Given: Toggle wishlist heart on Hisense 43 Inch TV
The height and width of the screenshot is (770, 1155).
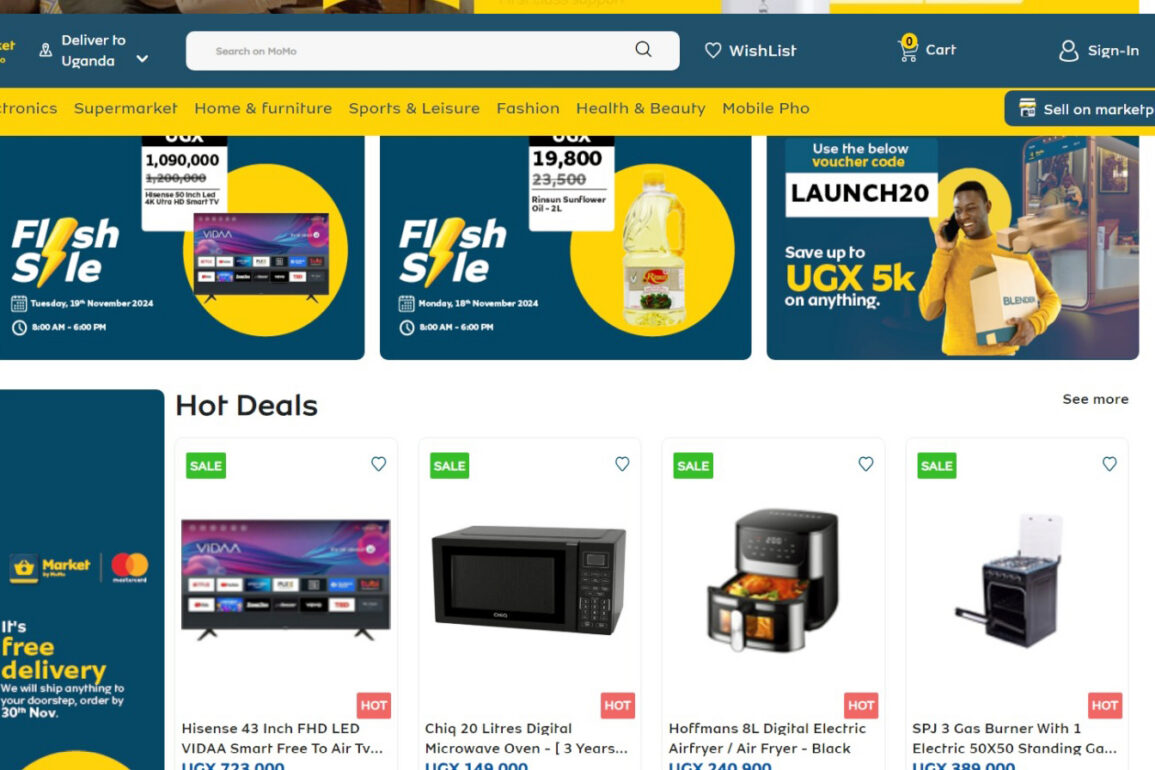Looking at the screenshot, I should click(378, 463).
